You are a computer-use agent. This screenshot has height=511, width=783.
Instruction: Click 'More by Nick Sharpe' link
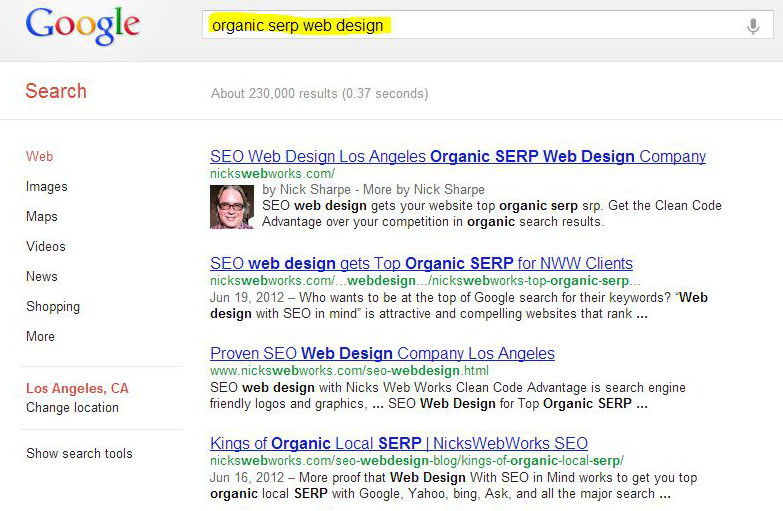pyautogui.click(x=424, y=190)
